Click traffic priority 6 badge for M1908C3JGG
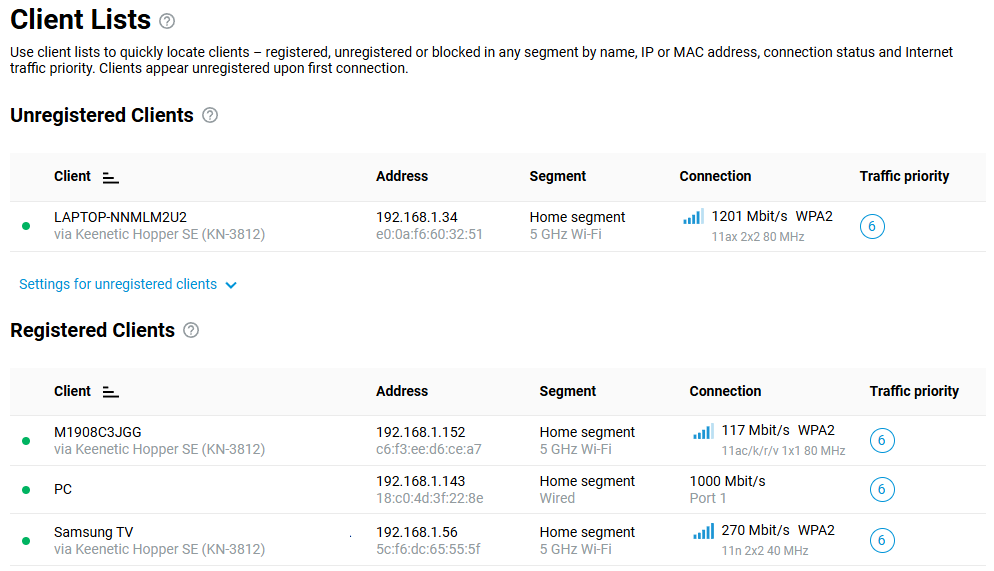This screenshot has height=571, width=994. point(882,440)
